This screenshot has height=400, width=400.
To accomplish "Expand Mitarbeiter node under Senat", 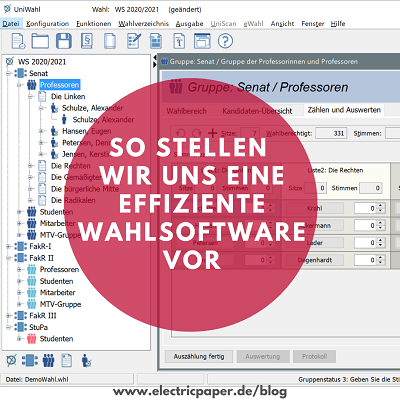I will 20,223.
